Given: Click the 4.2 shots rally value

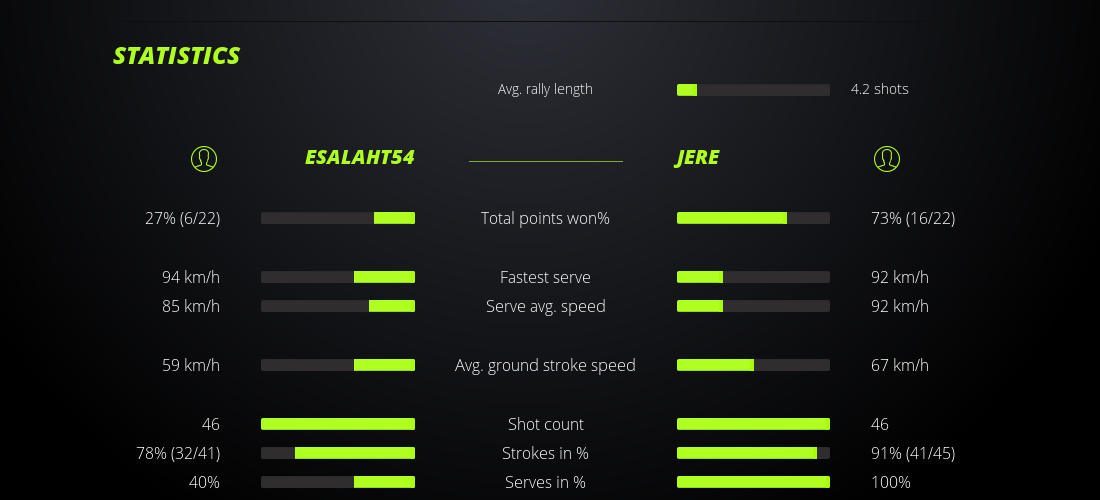Looking at the screenshot, I should (x=879, y=89).
